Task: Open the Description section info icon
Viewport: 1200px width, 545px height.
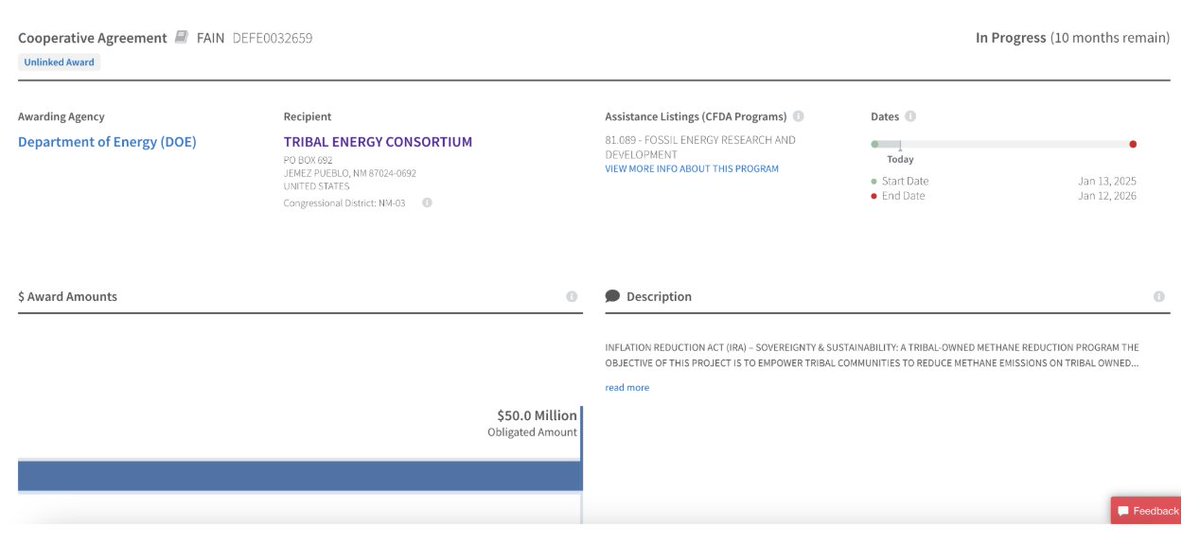Action: 1159,297
